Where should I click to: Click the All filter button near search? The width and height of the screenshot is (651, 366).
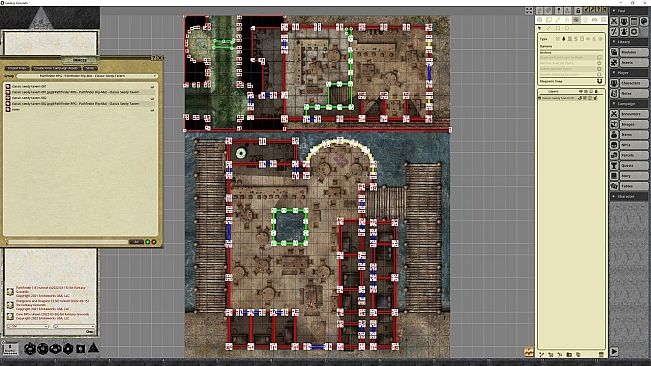point(136,242)
